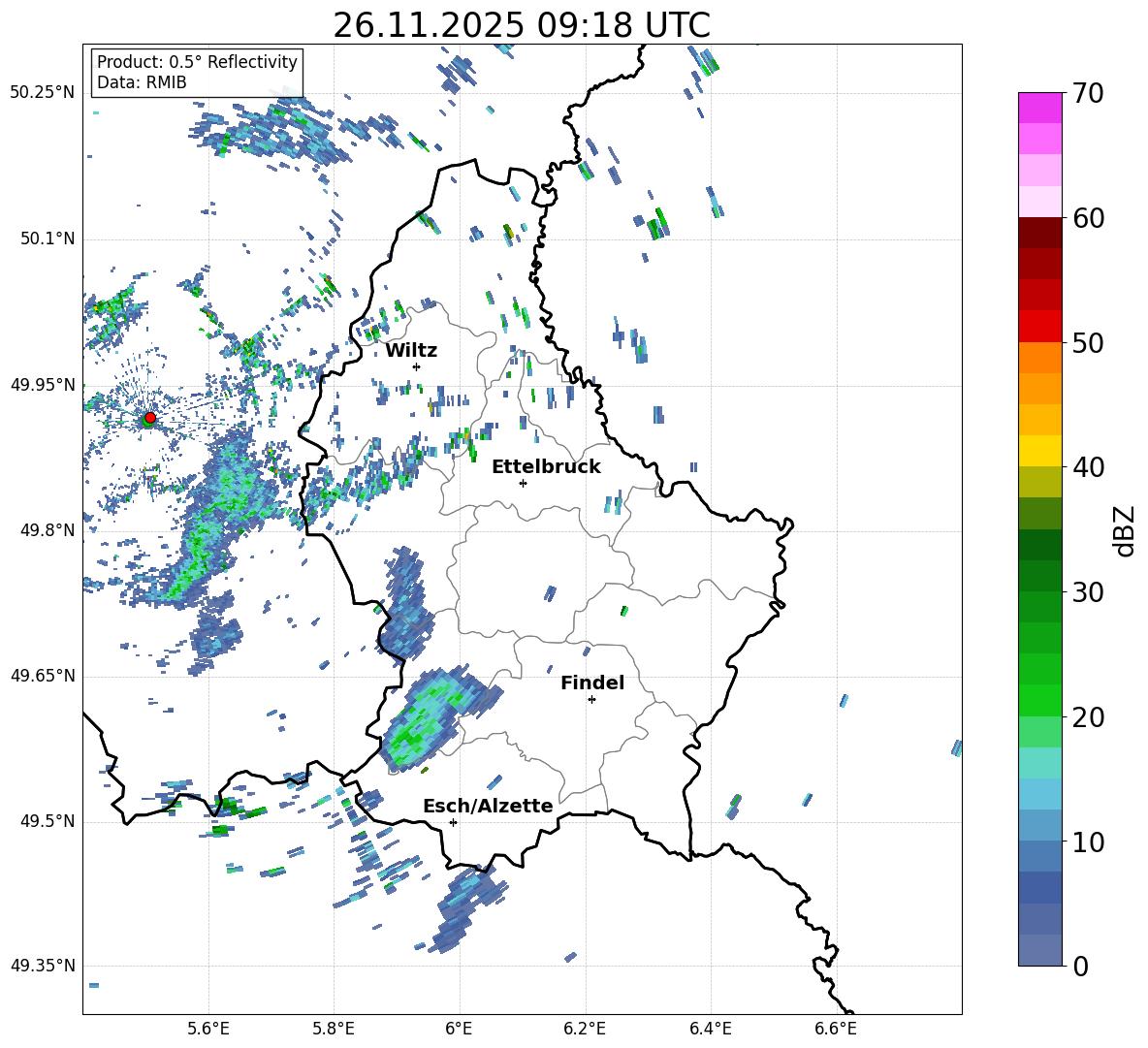Click the Wiltz station cross marker

[416, 366]
